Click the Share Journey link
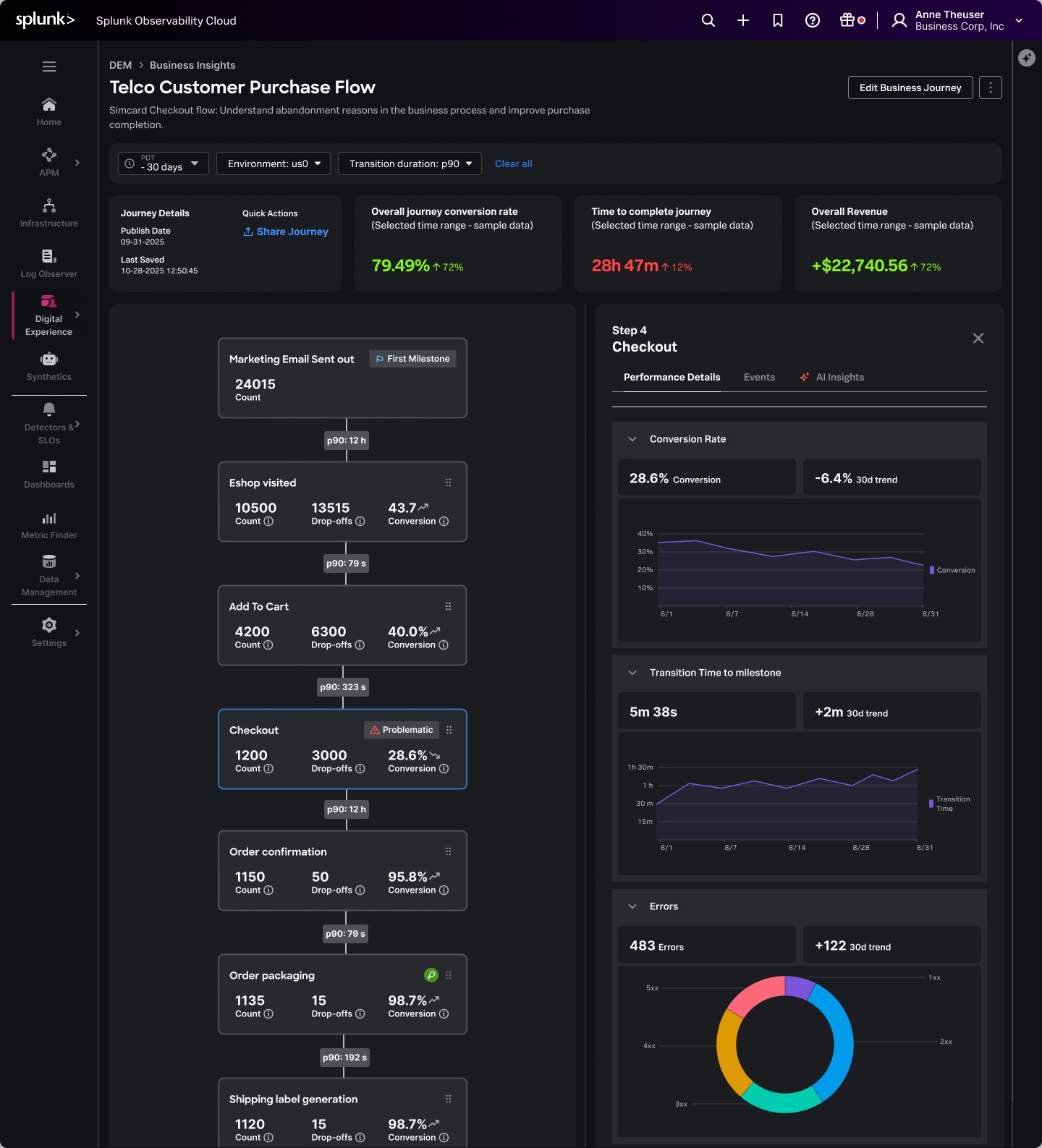Image resolution: width=1042 pixels, height=1148 pixels. 286,231
